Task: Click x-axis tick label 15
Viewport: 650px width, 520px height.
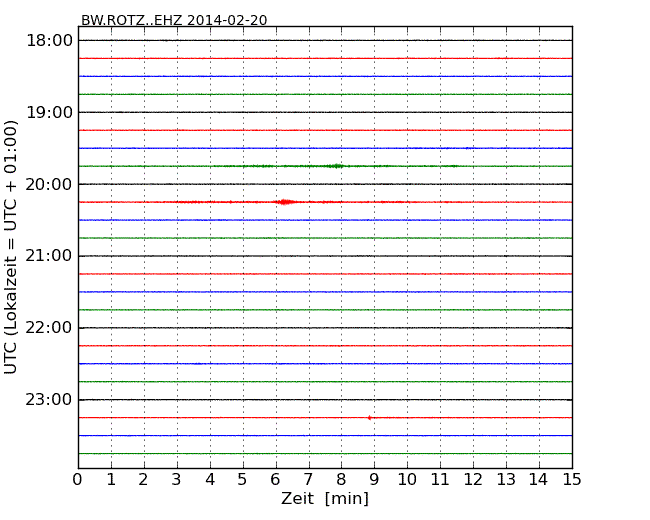Action: pyautogui.click(x=572, y=479)
